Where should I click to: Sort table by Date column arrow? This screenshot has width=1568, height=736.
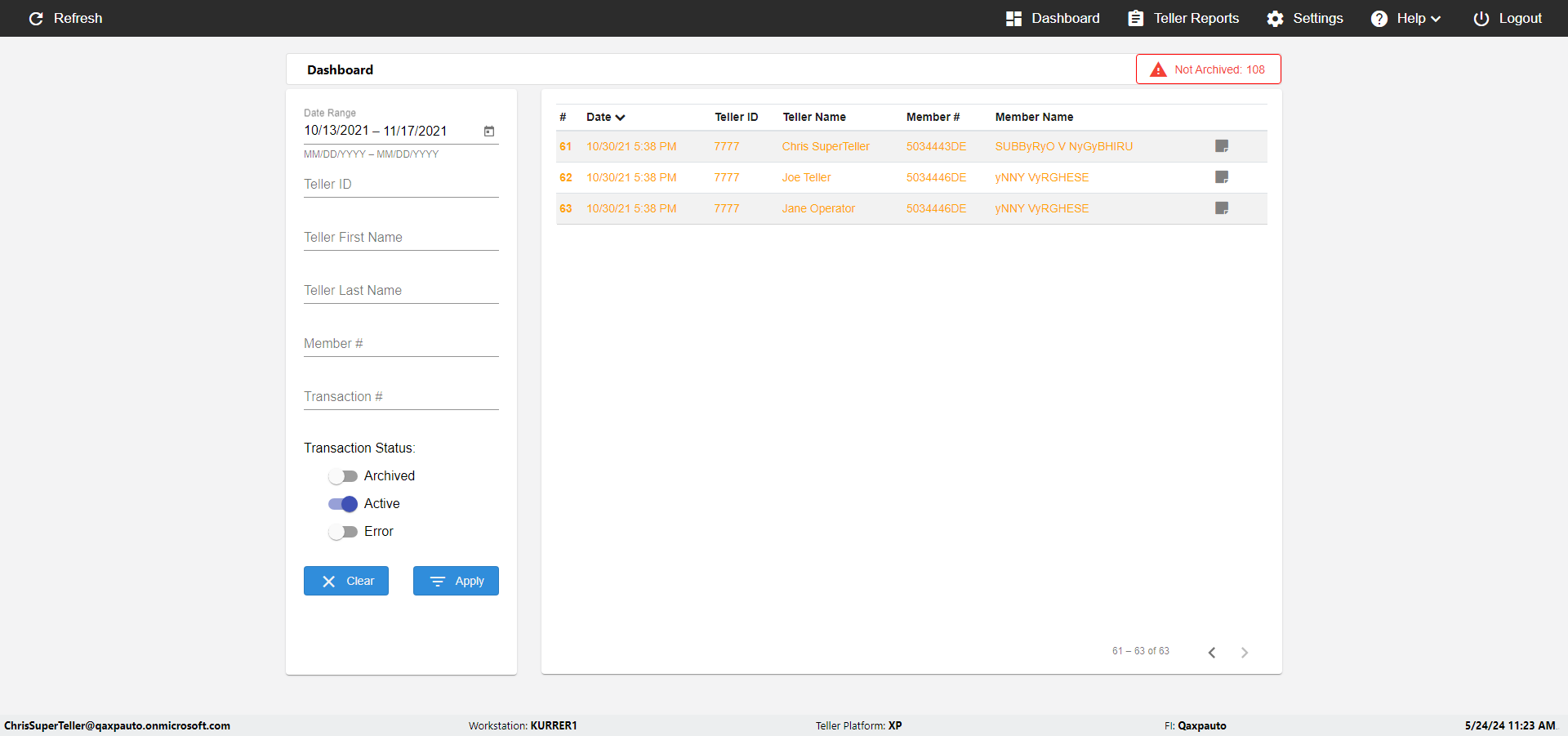[621, 118]
